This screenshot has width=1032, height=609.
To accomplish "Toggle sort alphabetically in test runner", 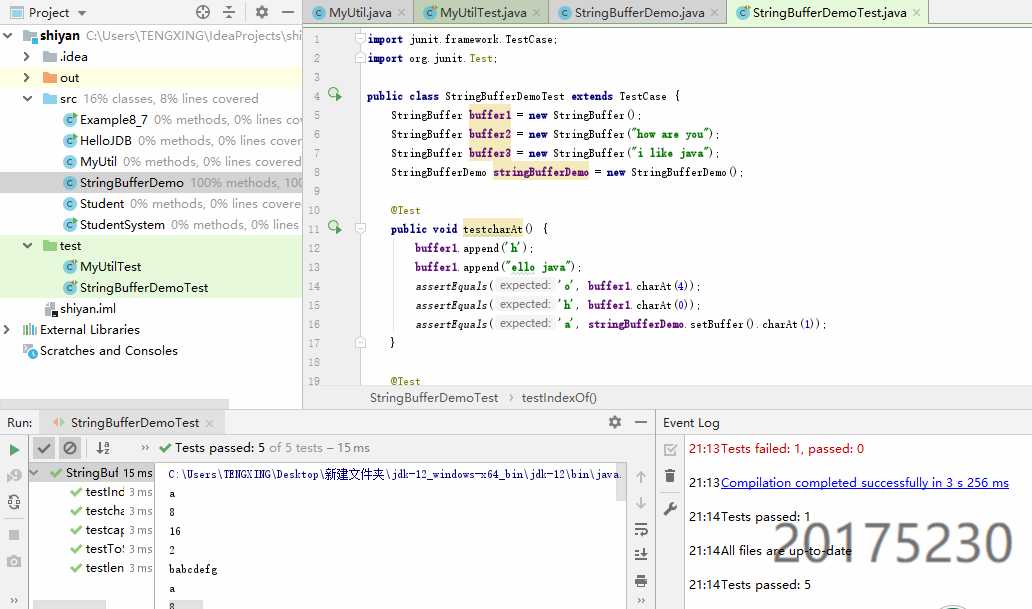I will 103,448.
